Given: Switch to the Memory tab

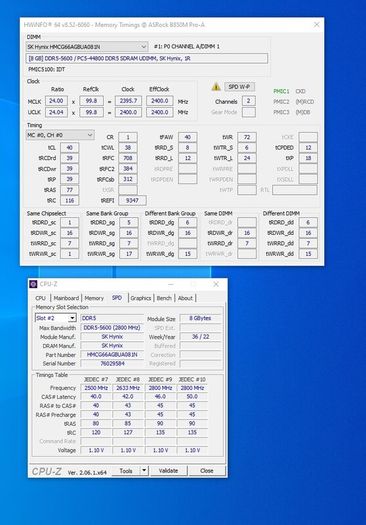Looking at the screenshot, I should click(94, 298).
